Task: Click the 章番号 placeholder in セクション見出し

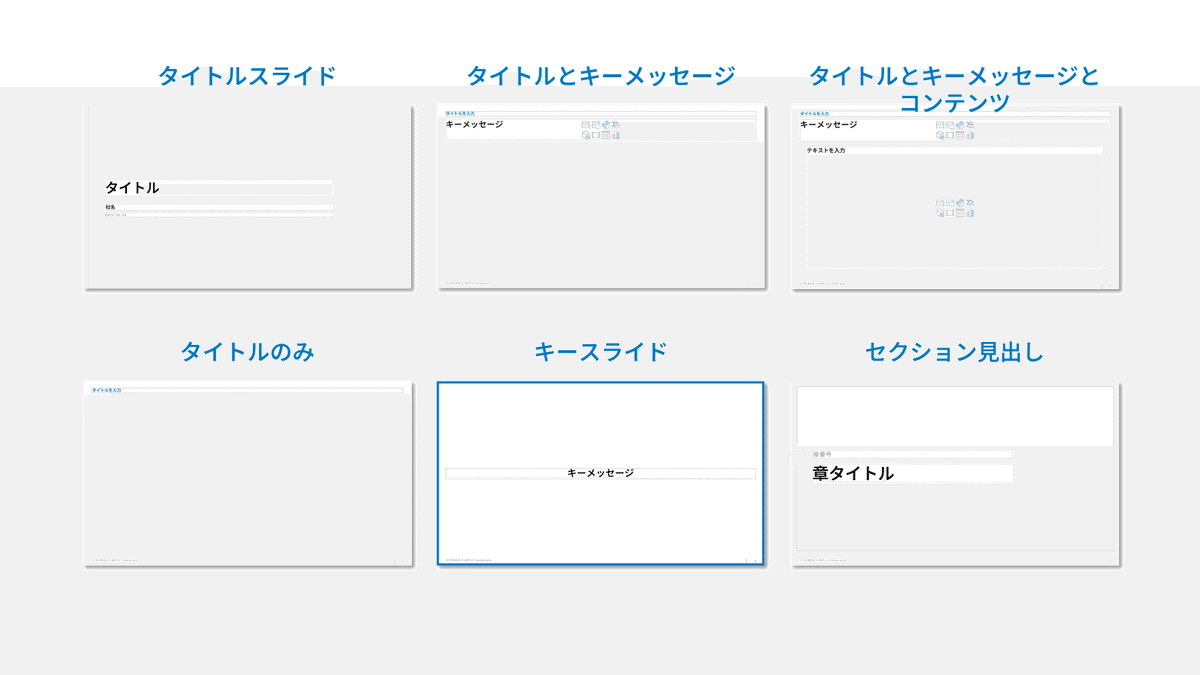Action: [912, 454]
